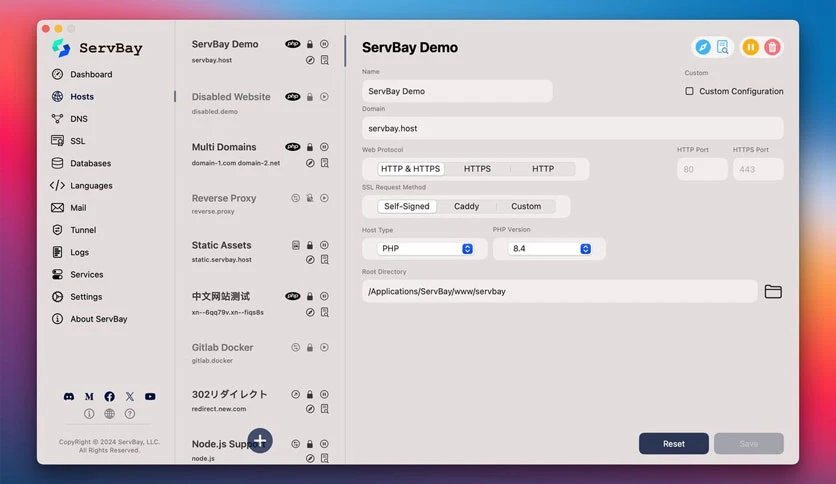The width and height of the screenshot is (836, 484).
Task: Open Host Type PHP dropdown
Action: [425, 249]
